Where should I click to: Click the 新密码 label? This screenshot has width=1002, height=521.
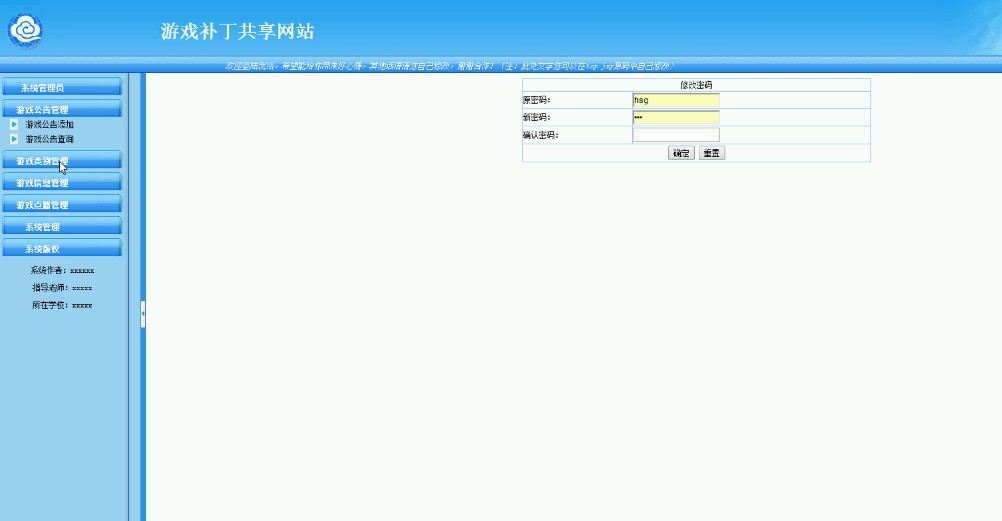pos(537,117)
